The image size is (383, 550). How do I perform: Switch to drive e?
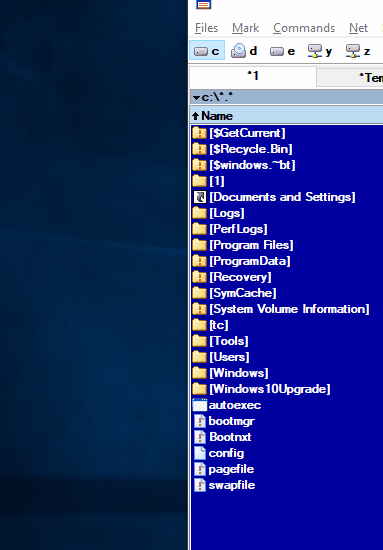[x=282, y=51]
